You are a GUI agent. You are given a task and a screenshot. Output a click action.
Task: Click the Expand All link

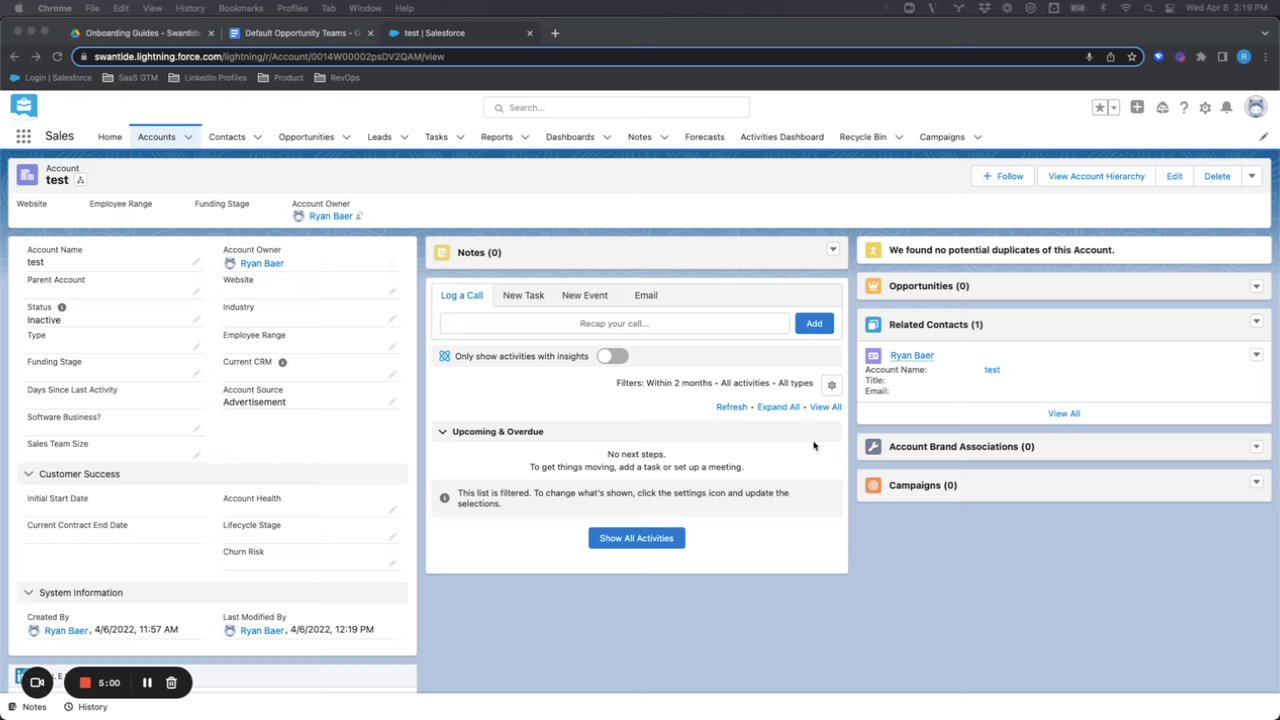click(778, 407)
